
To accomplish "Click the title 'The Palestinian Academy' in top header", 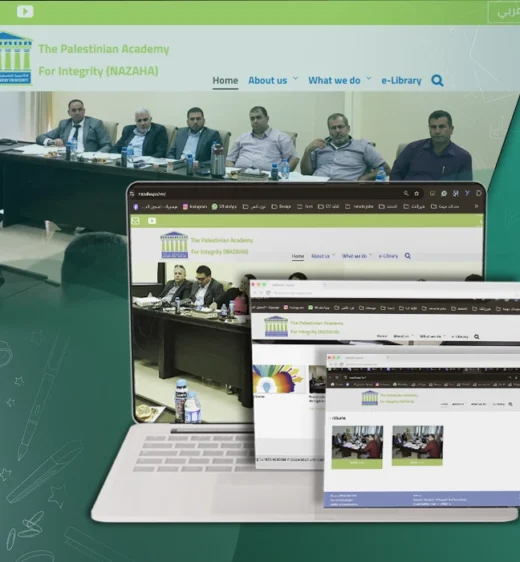I will click(104, 49).
